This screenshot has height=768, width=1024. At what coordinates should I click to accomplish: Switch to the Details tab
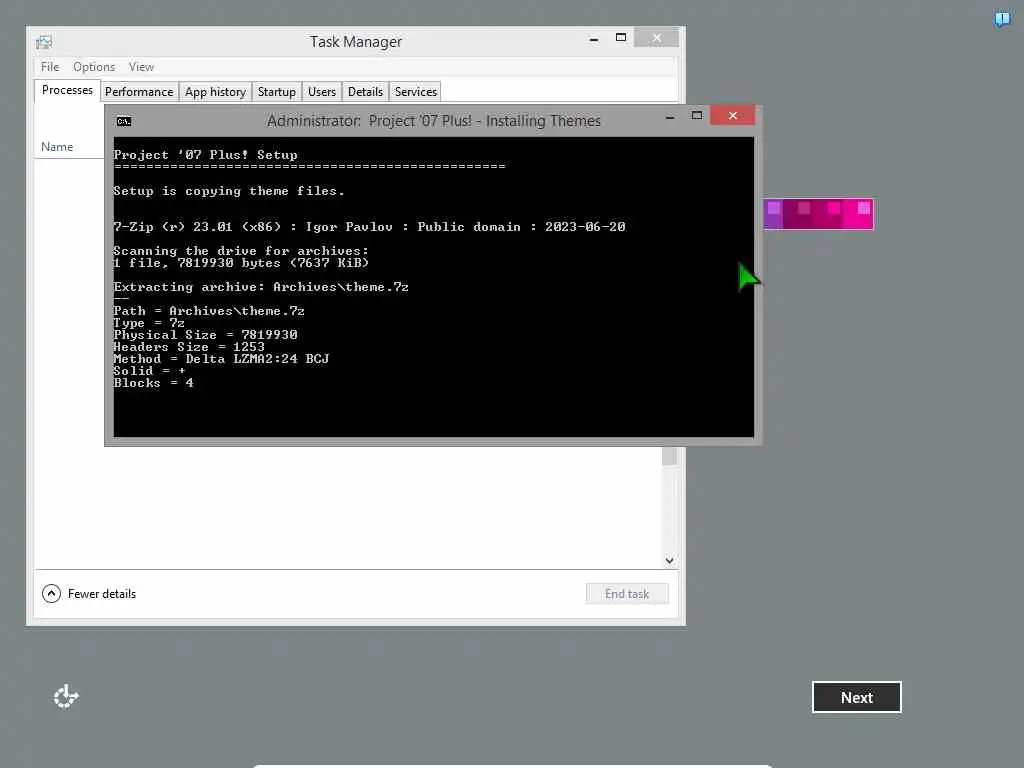click(x=365, y=92)
